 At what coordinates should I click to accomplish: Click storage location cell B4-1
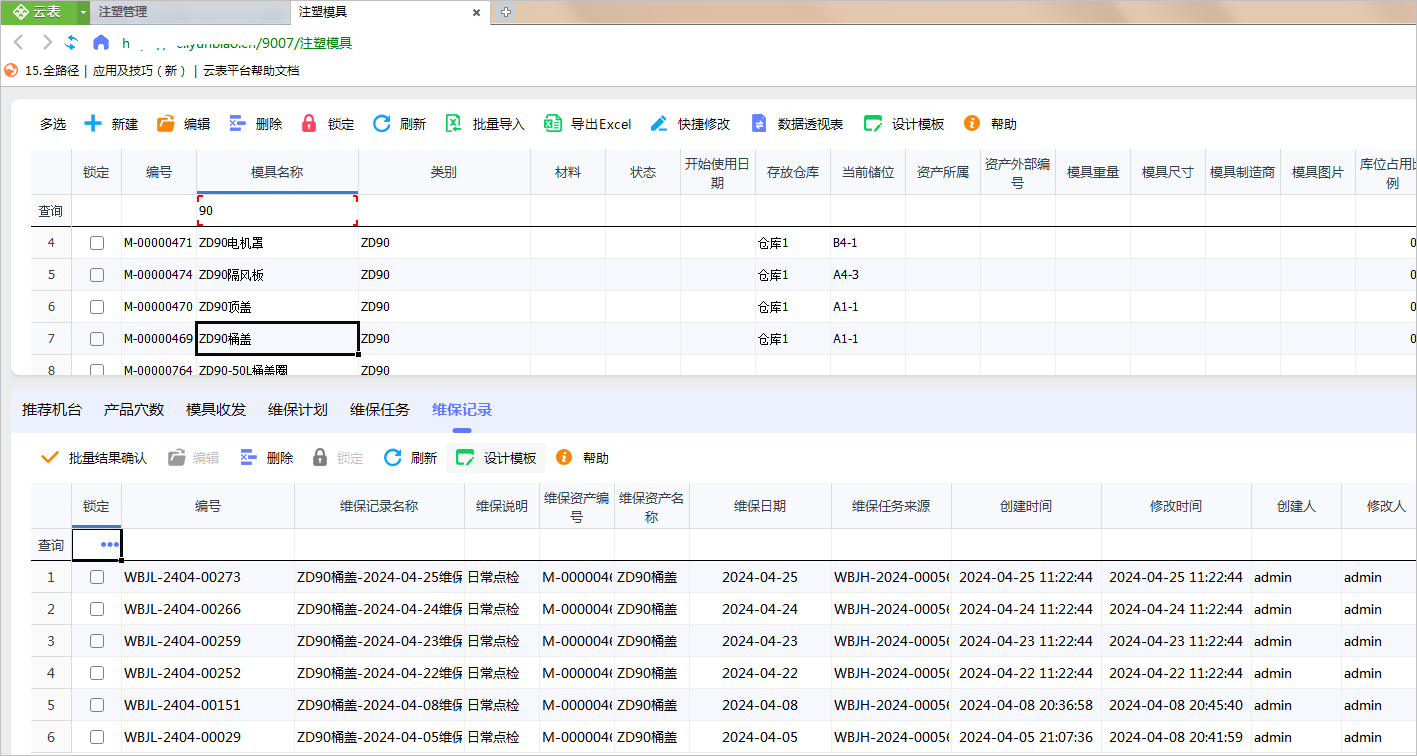click(868, 243)
